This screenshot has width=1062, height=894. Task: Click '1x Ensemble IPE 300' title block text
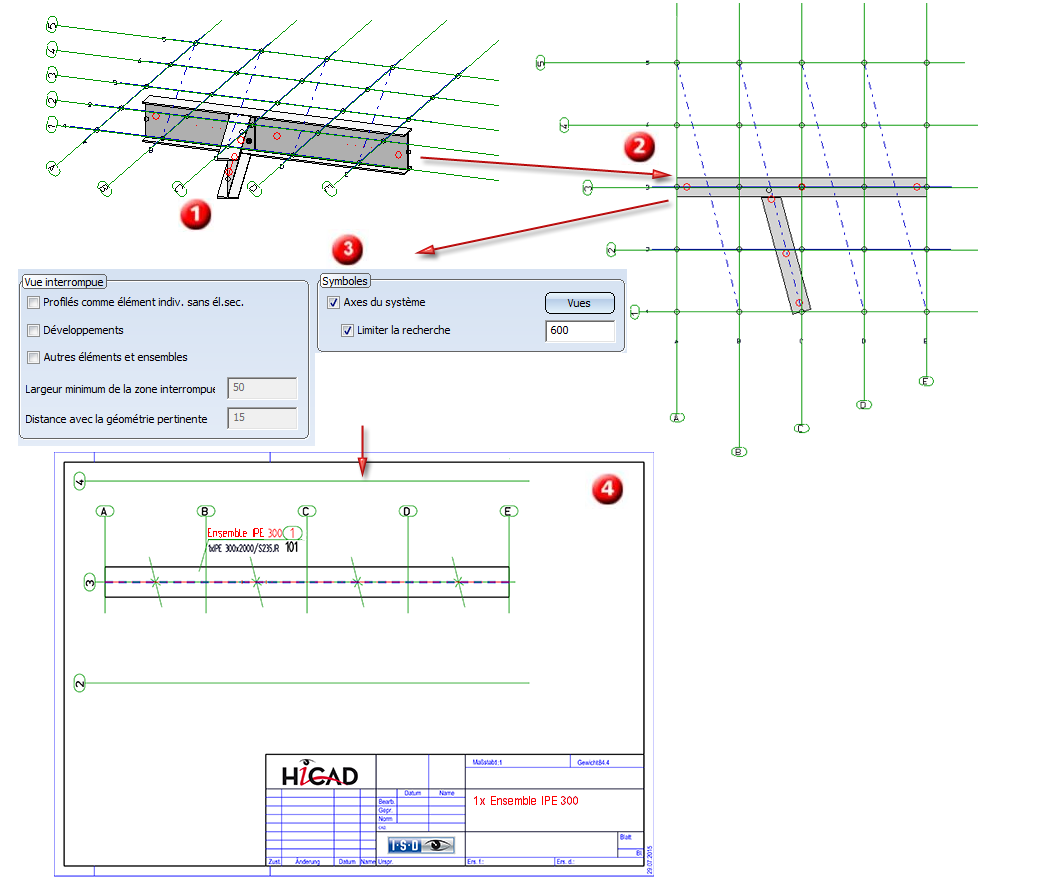tap(526, 801)
